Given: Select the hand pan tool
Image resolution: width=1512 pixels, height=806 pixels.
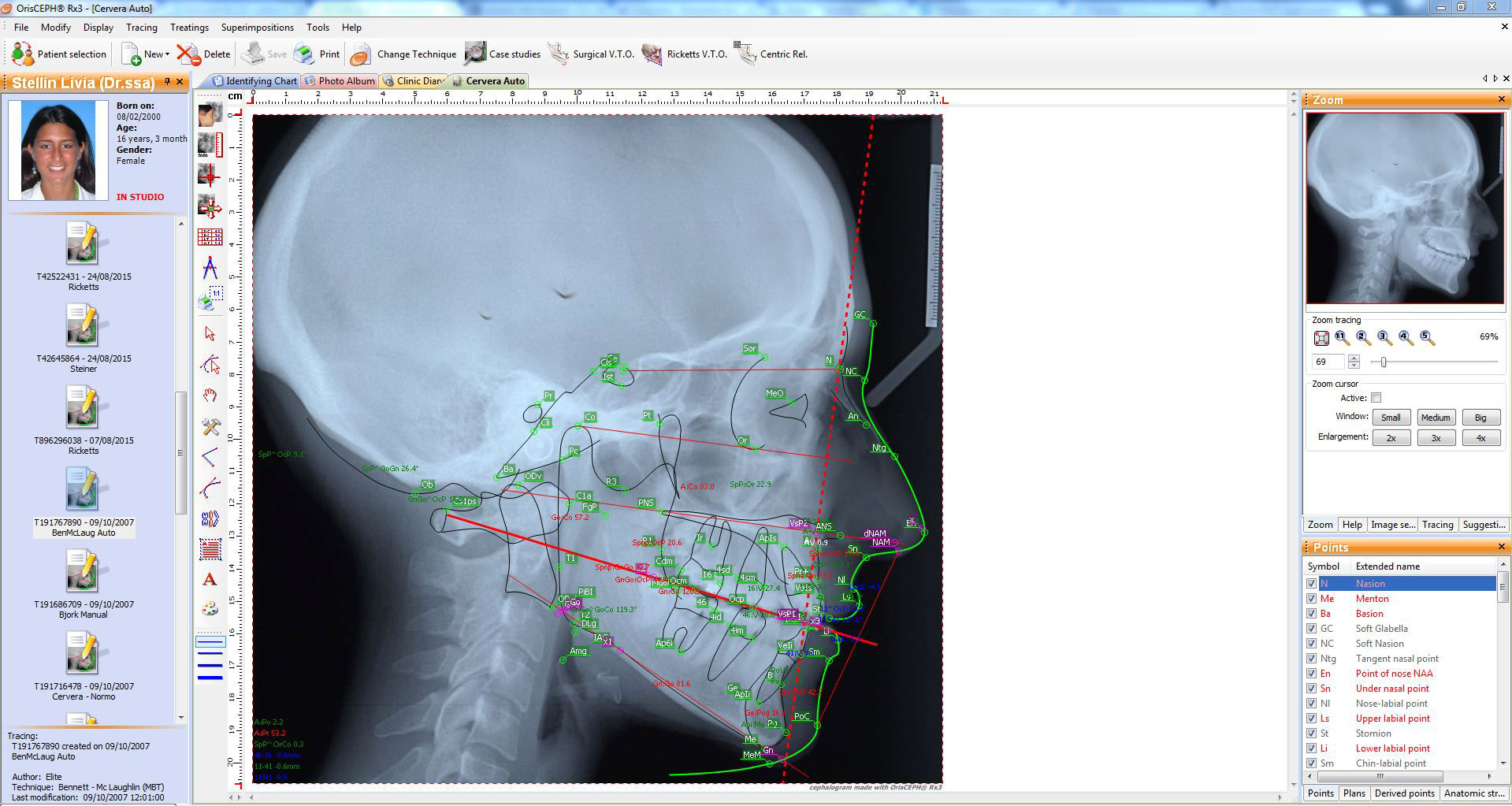Looking at the screenshot, I should (x=210, y=396).
